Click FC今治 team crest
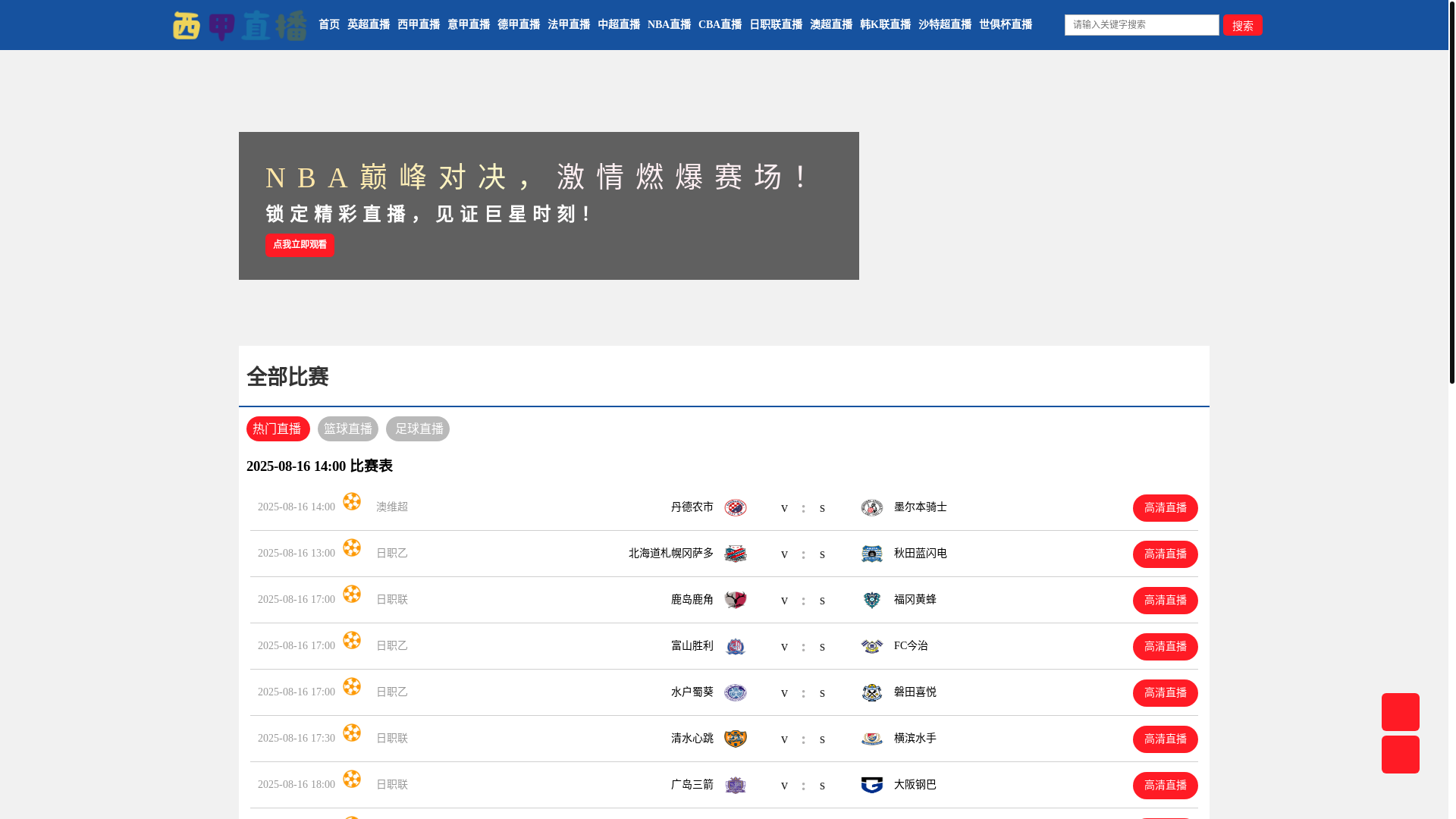 coord(872,646)
